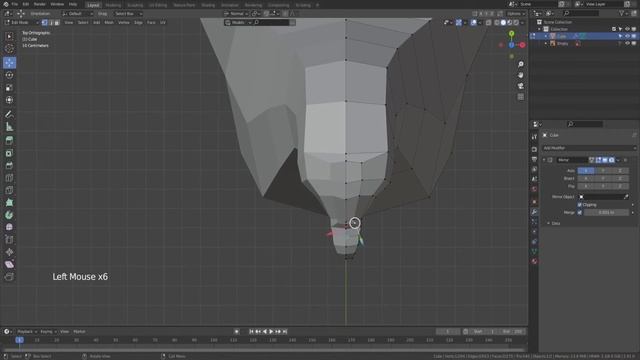The image size is (640, 360).
Task: Toggle camera view icon in viewport
Action: pos(521,86)
